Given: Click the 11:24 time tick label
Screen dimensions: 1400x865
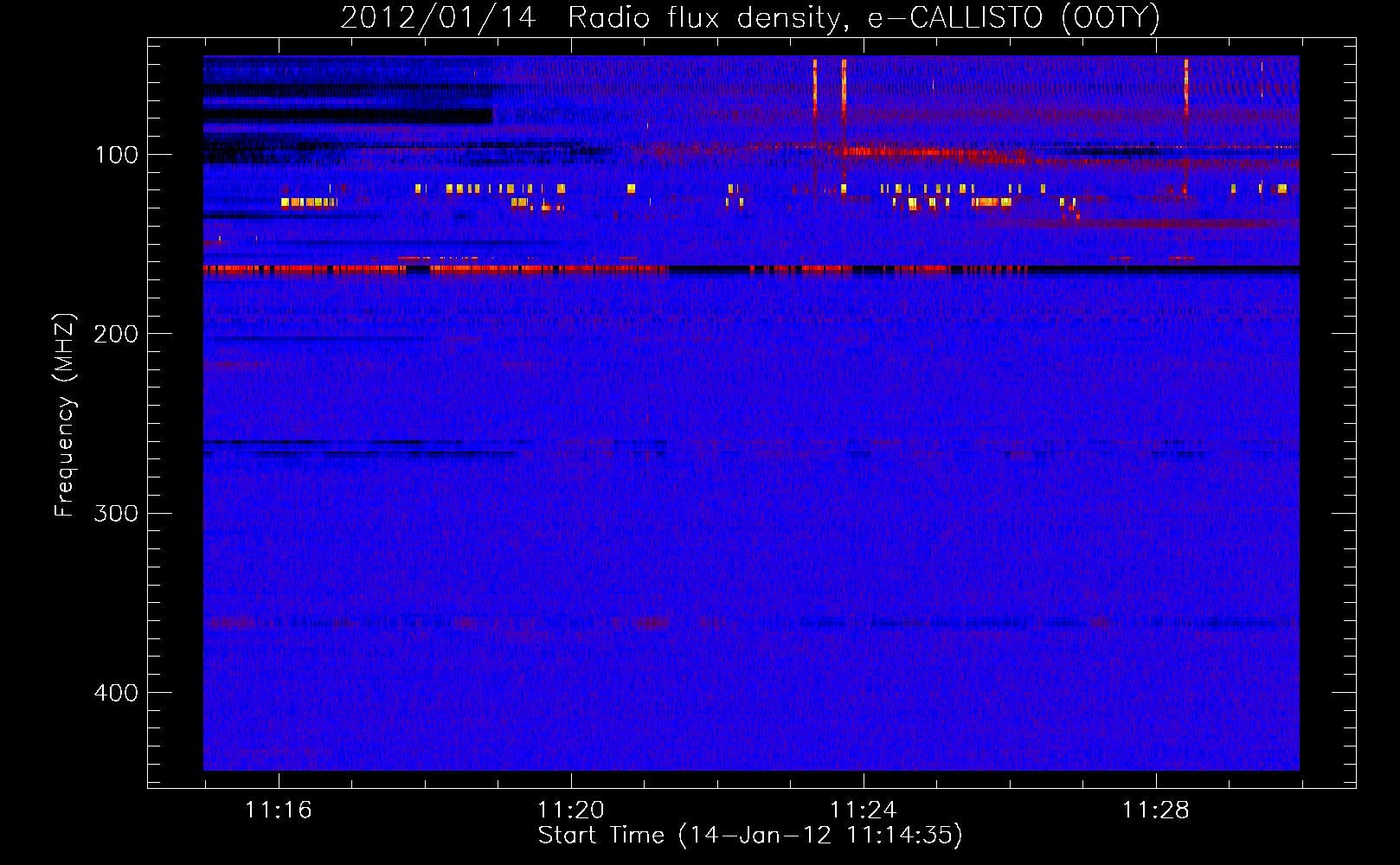Looking at the screenshot, I should [x=864, y=811].
